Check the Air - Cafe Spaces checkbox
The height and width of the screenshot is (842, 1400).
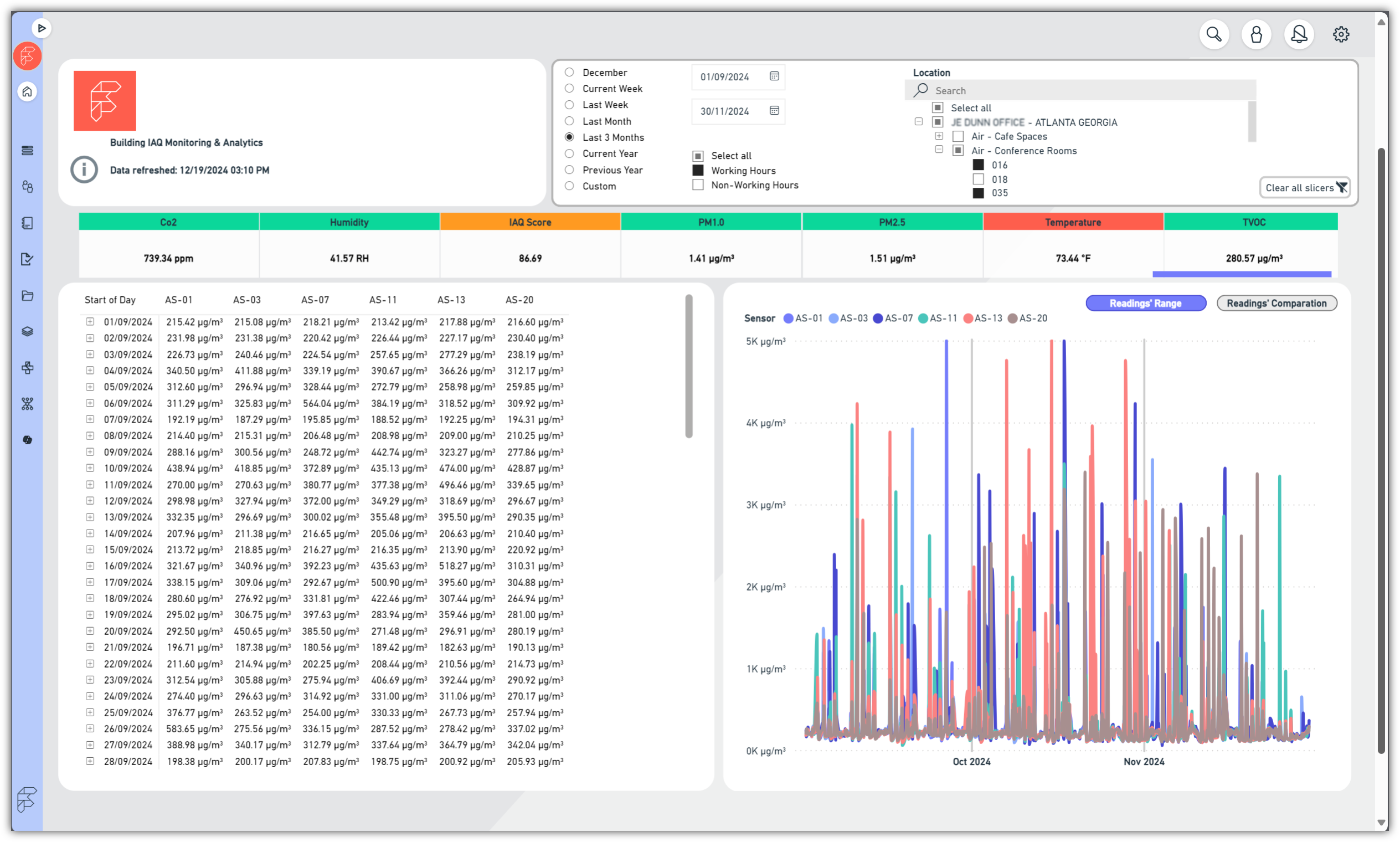coord(958,136)
